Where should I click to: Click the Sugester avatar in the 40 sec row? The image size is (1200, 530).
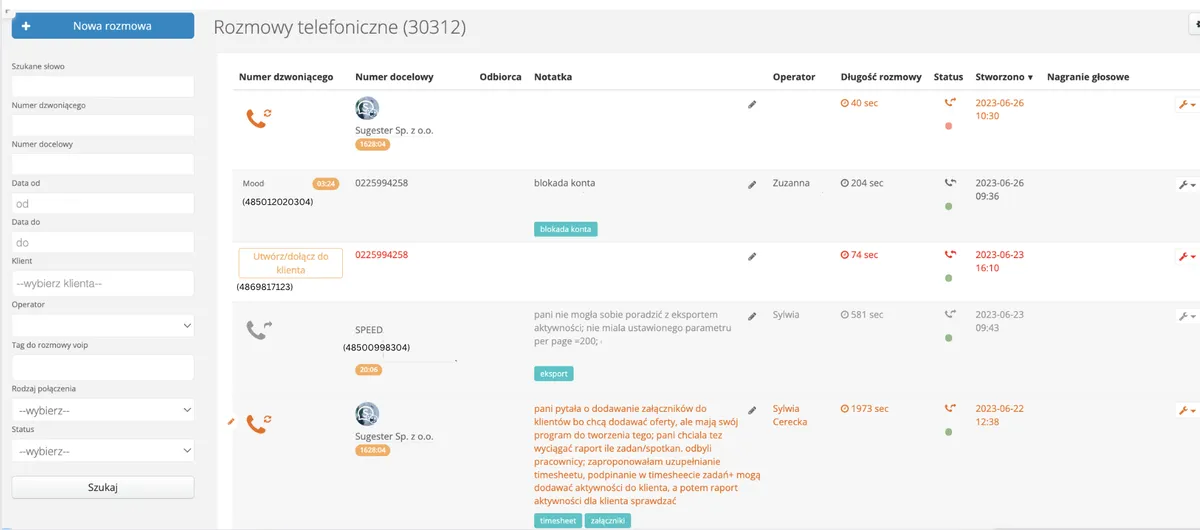pyautogui.click(x=367, y=108)
